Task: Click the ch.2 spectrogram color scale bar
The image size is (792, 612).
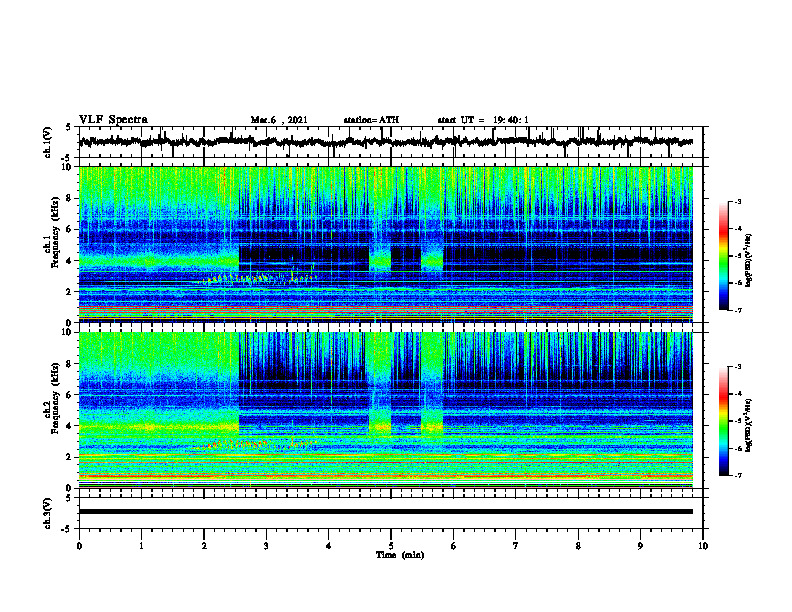Action: pos(724,421)
